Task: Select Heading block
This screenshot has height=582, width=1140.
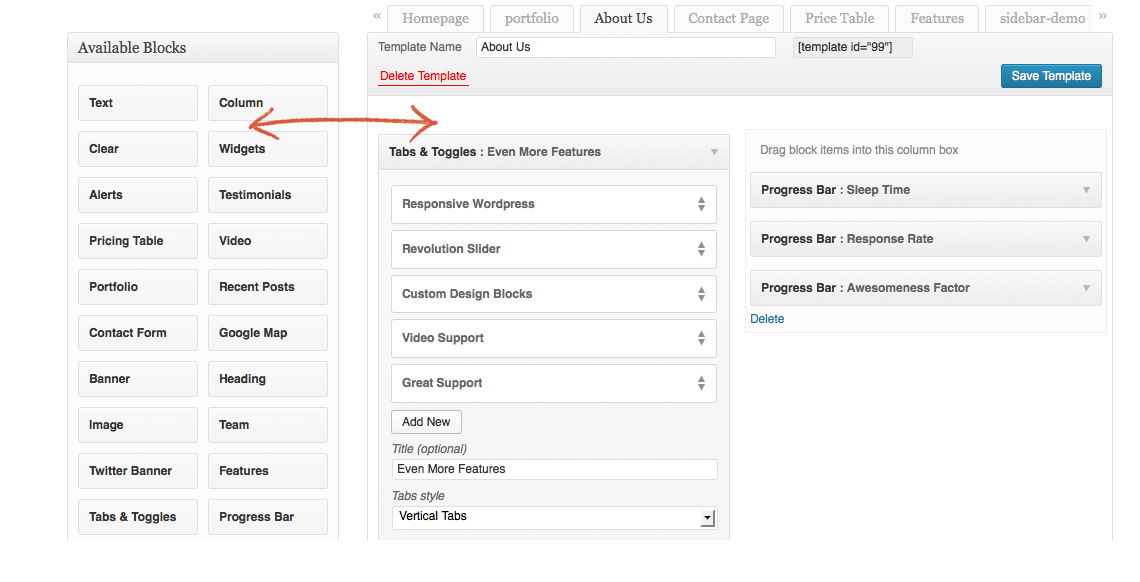Action: click(268, 379)
